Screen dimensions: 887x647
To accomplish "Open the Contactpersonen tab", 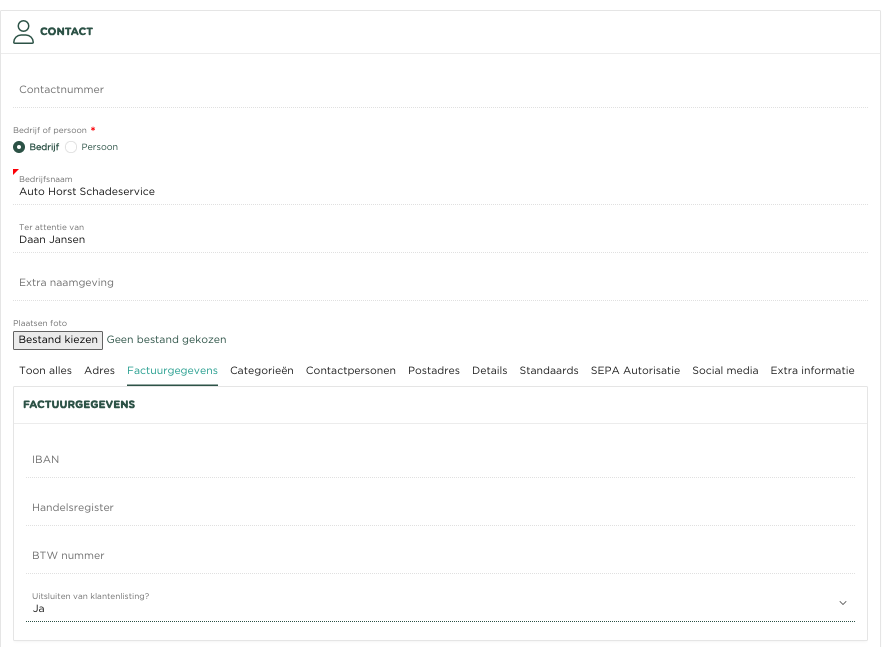I will [x=351, y=370].
